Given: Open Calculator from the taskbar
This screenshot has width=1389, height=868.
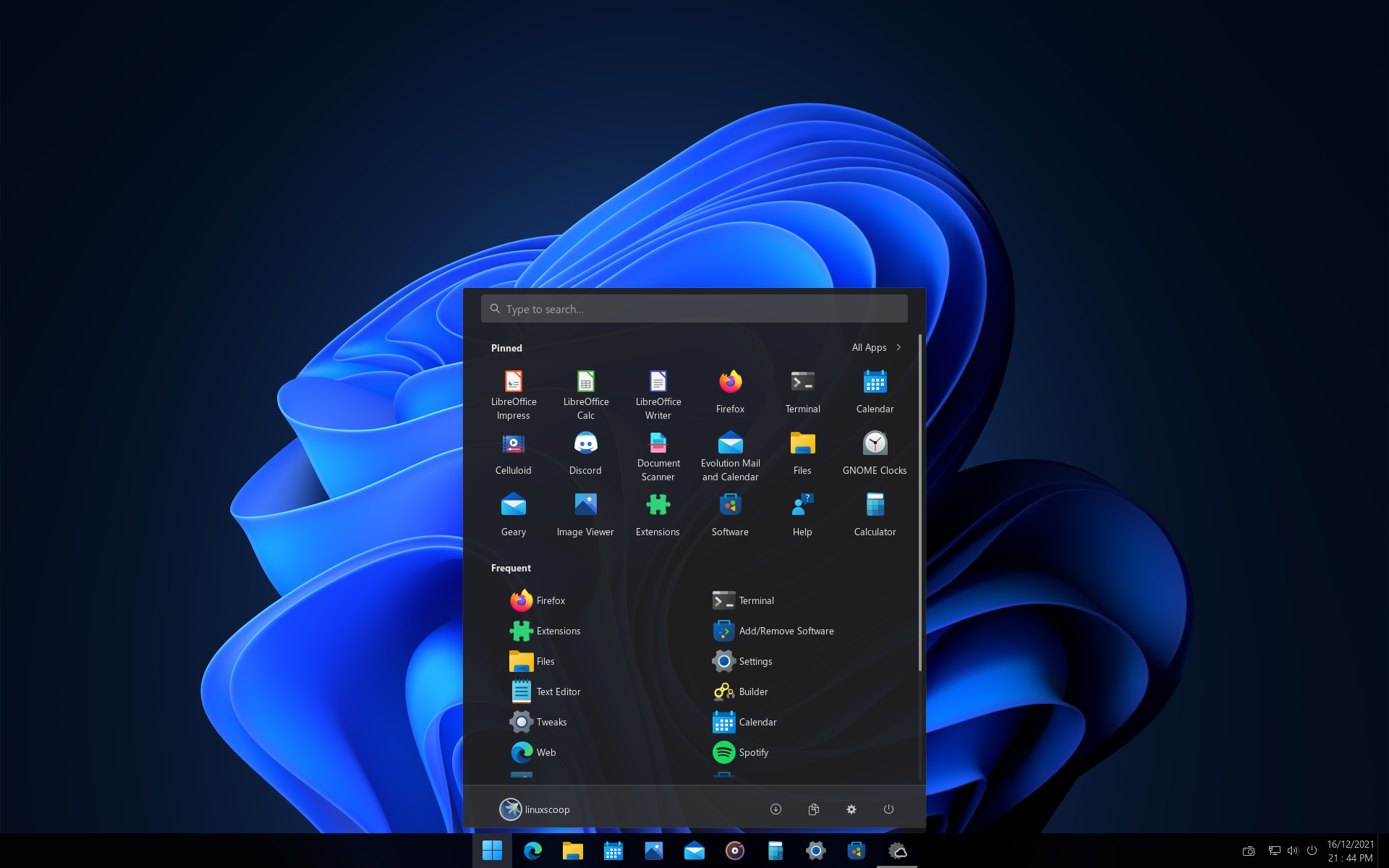Looking at the screenshot, I should pos(776,851).
